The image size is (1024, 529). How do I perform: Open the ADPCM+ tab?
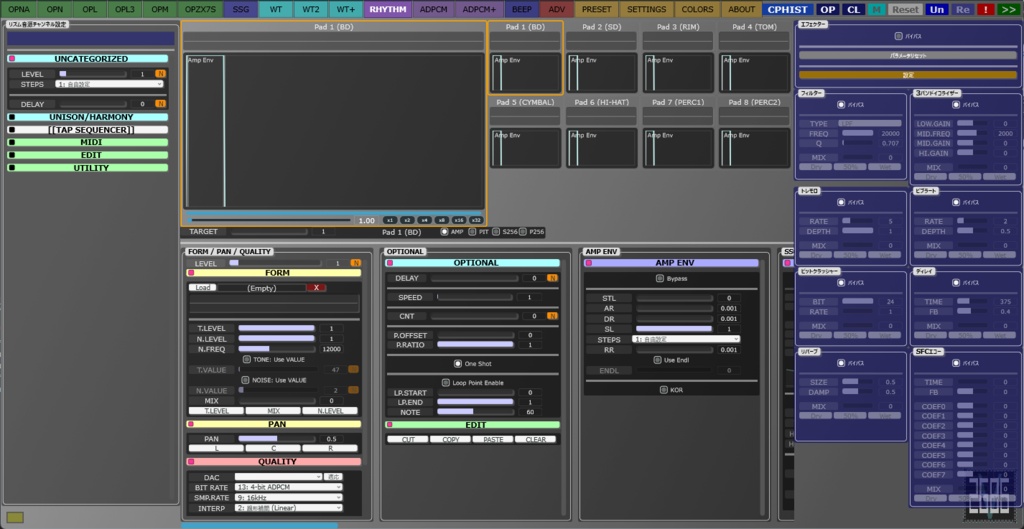(x=479, y=9)
